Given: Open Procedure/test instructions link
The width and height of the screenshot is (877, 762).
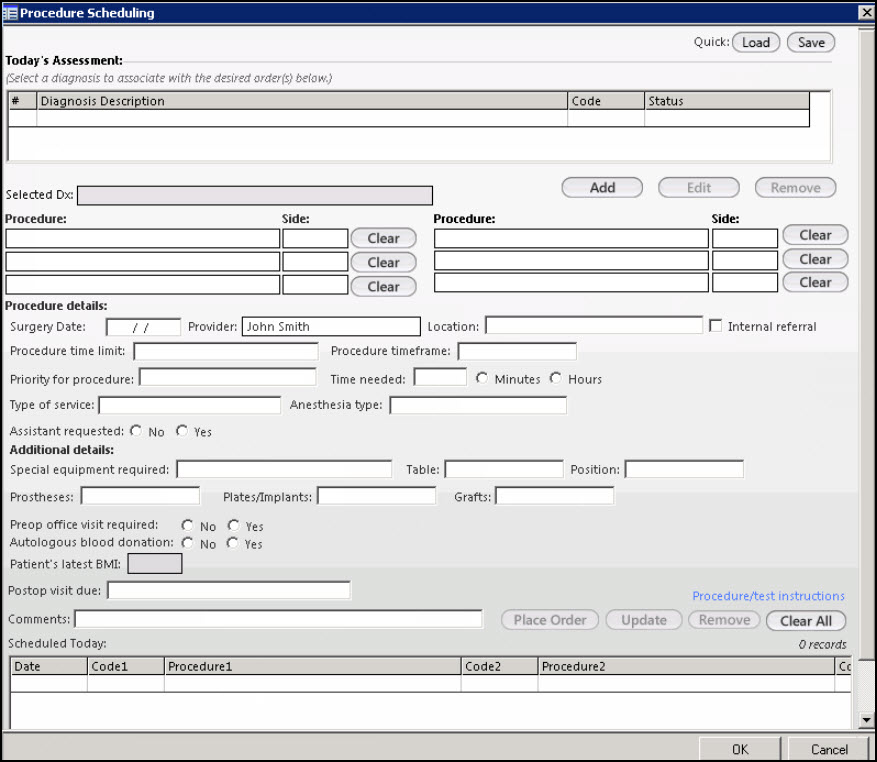Looking at the screenshot, I should (768, 596).
